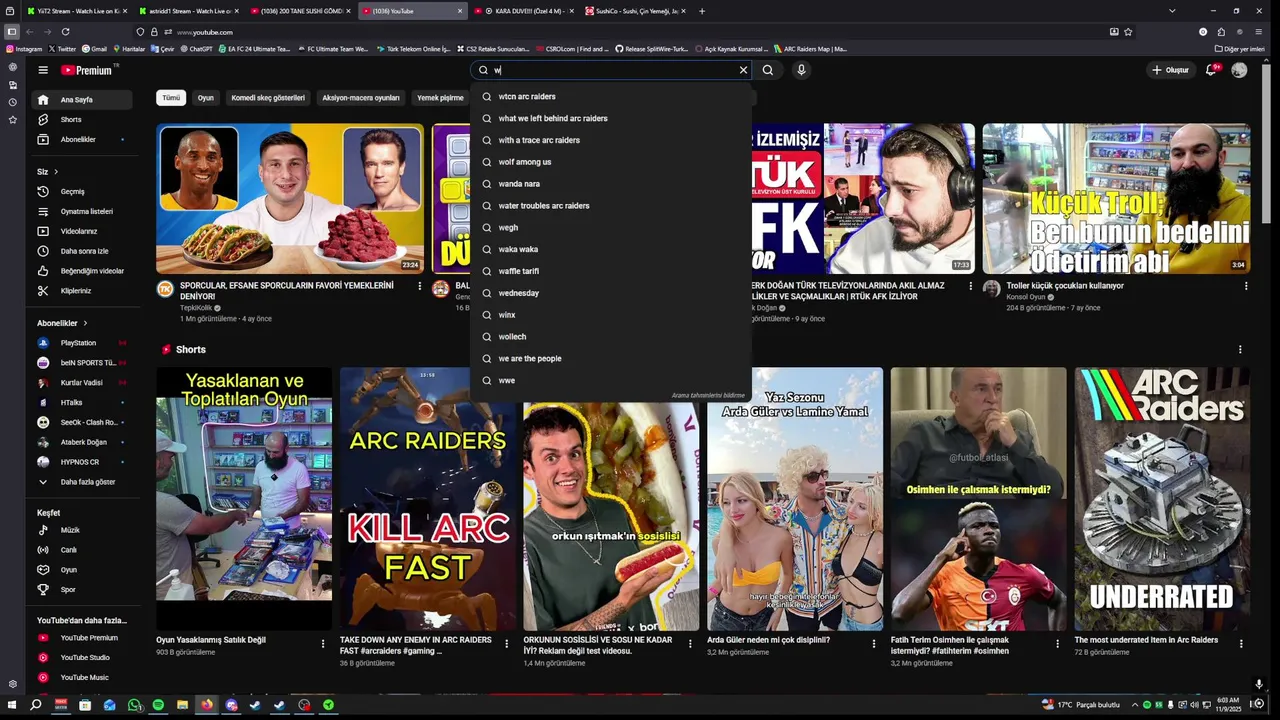This screenshot has height=720, width=1280.
Task: Open the account profile avatar
Action: (x=1239, y=70)
